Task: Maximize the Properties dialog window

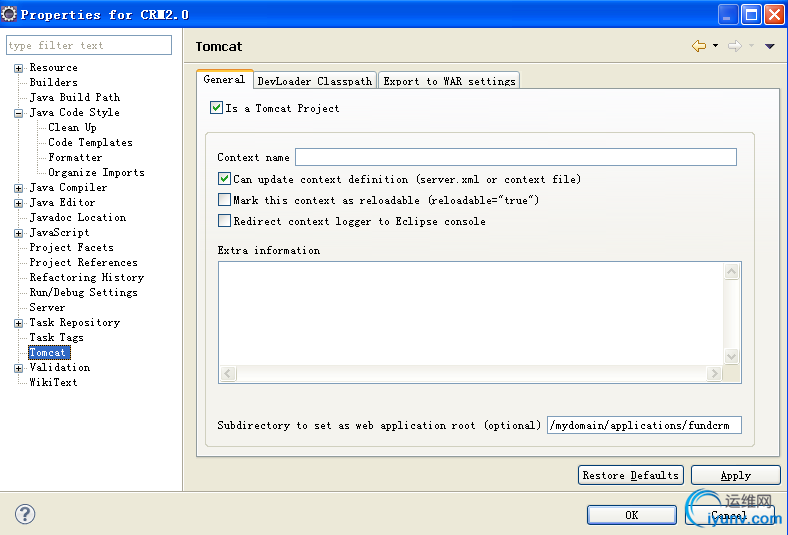Action: (751, 15)
